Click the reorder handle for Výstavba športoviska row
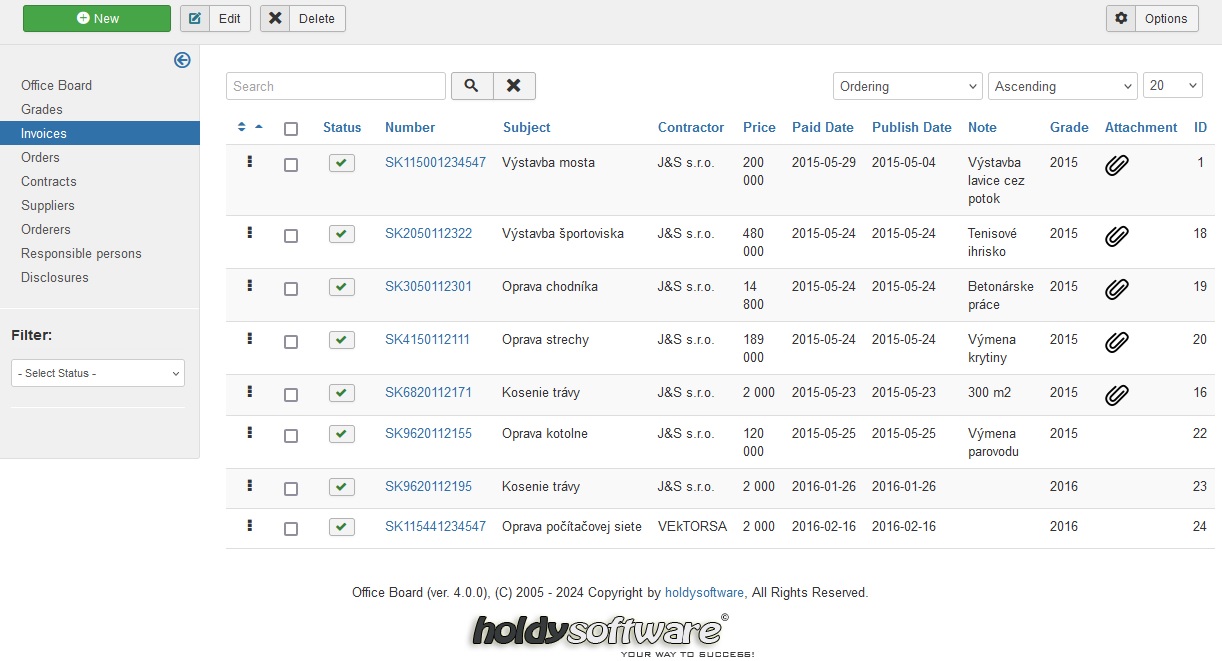The height and width of the screenshot is (661, 1222). 250,232
